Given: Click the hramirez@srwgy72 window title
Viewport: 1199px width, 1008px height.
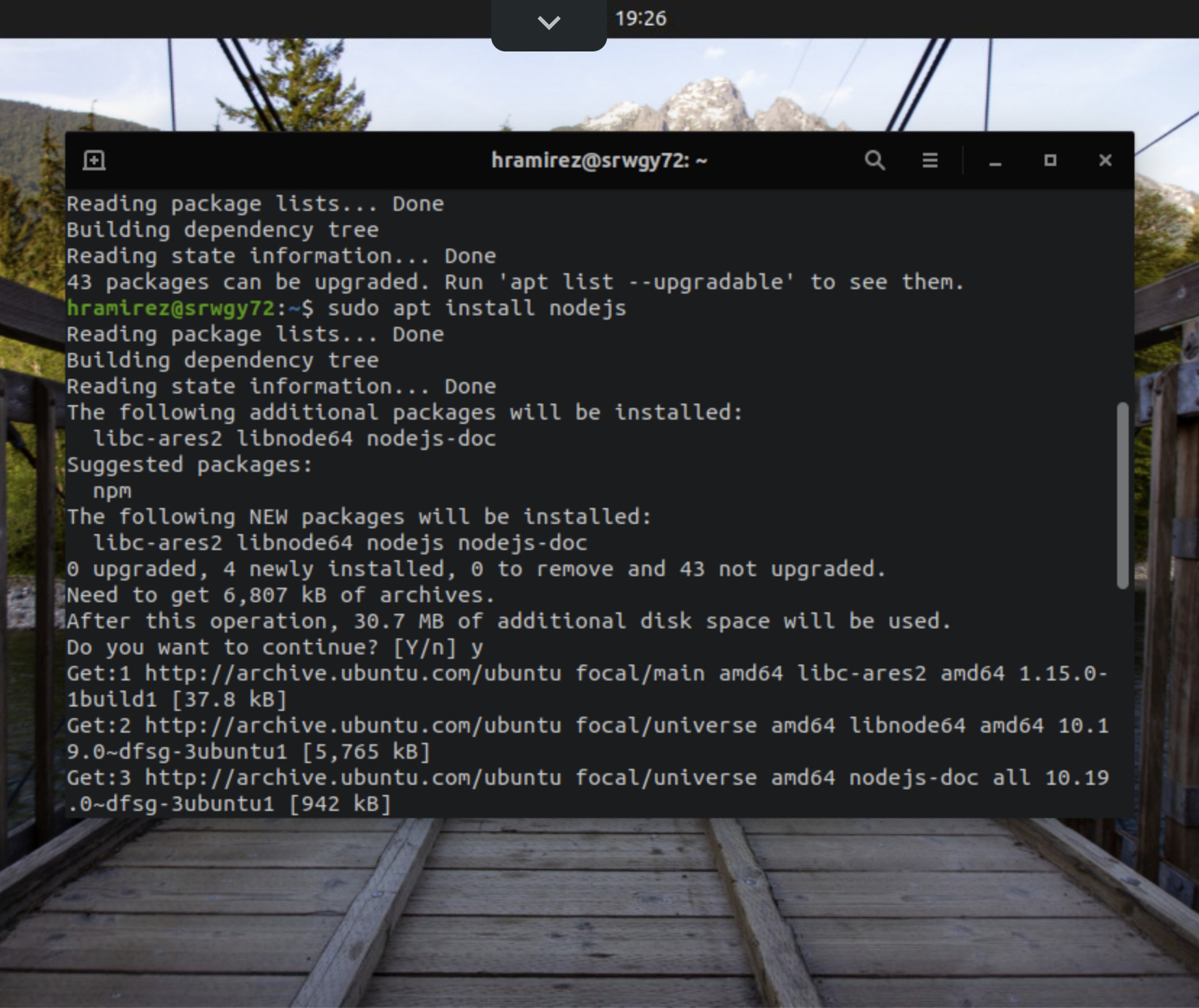Looking at the screenshot, I should (x=598, y=160).
